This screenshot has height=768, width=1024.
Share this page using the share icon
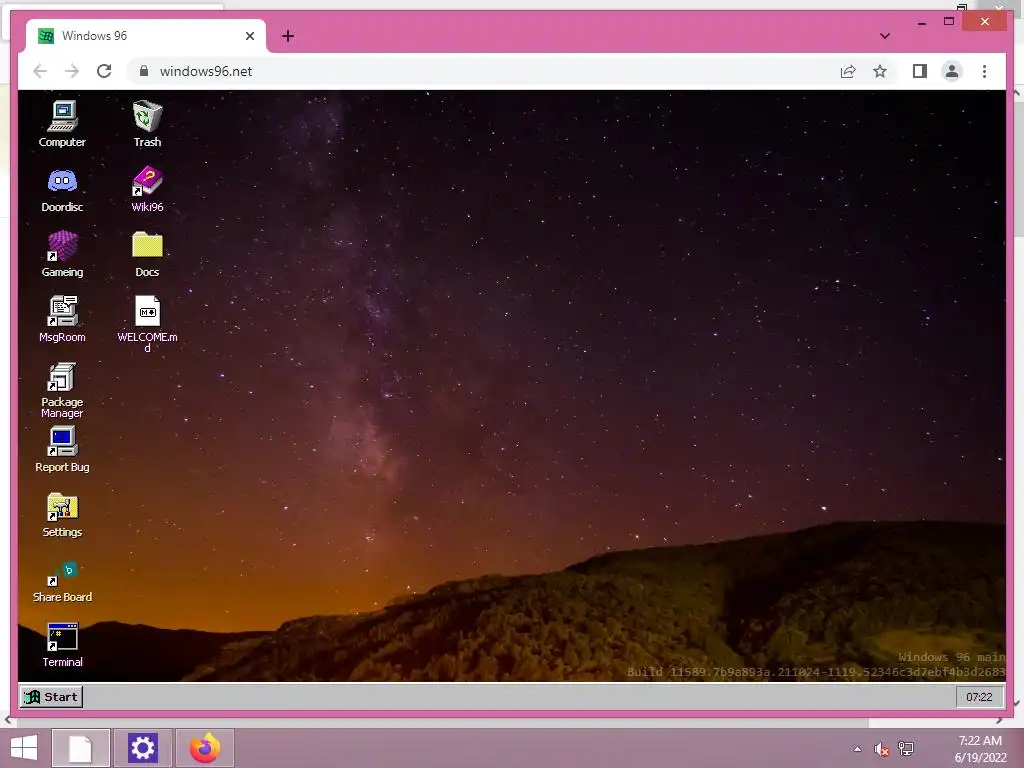tap(848, 71)
